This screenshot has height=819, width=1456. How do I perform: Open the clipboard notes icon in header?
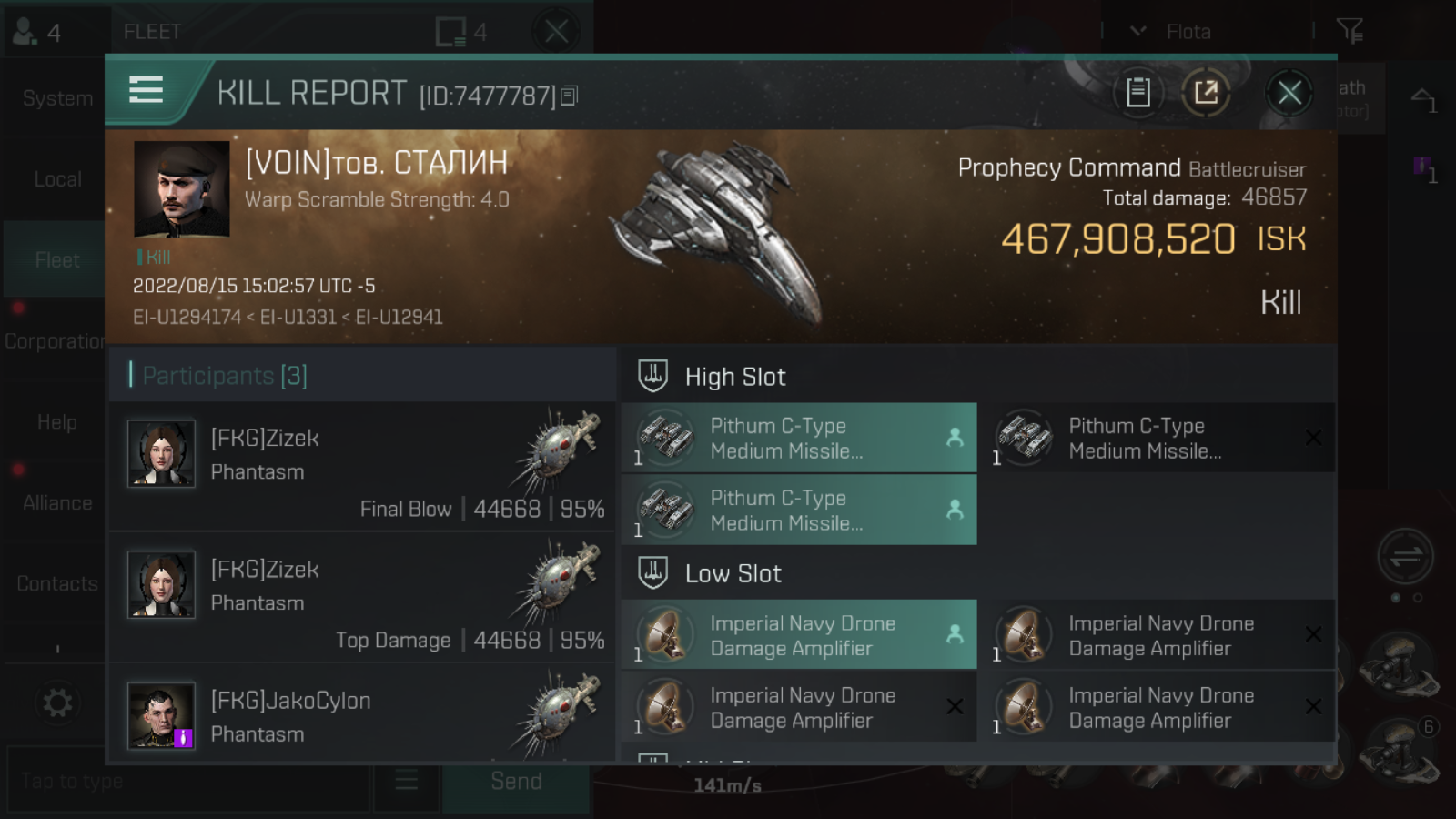coord(1138,92)
